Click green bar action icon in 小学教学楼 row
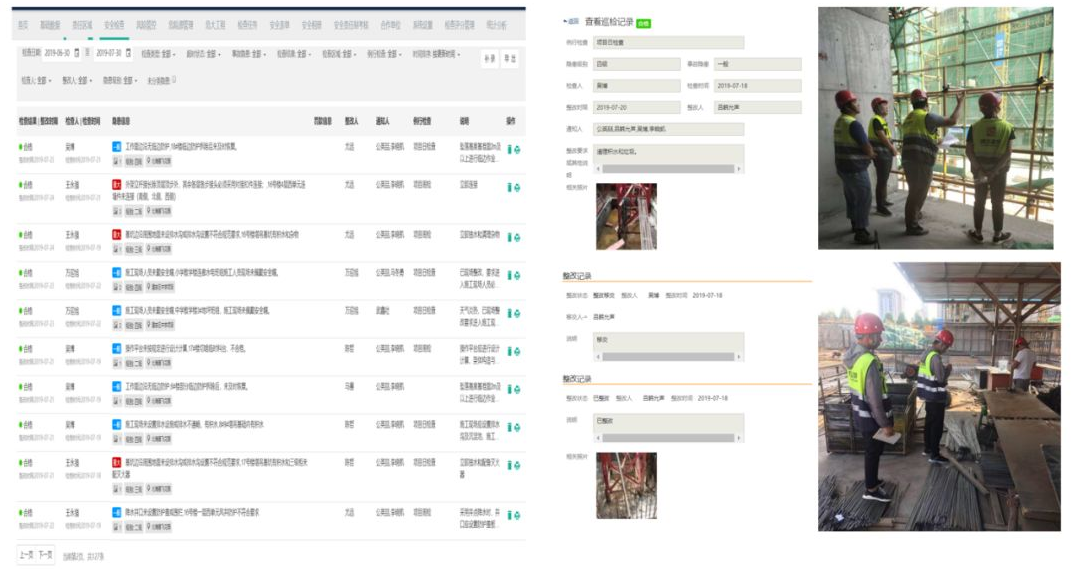 point(509,275)
